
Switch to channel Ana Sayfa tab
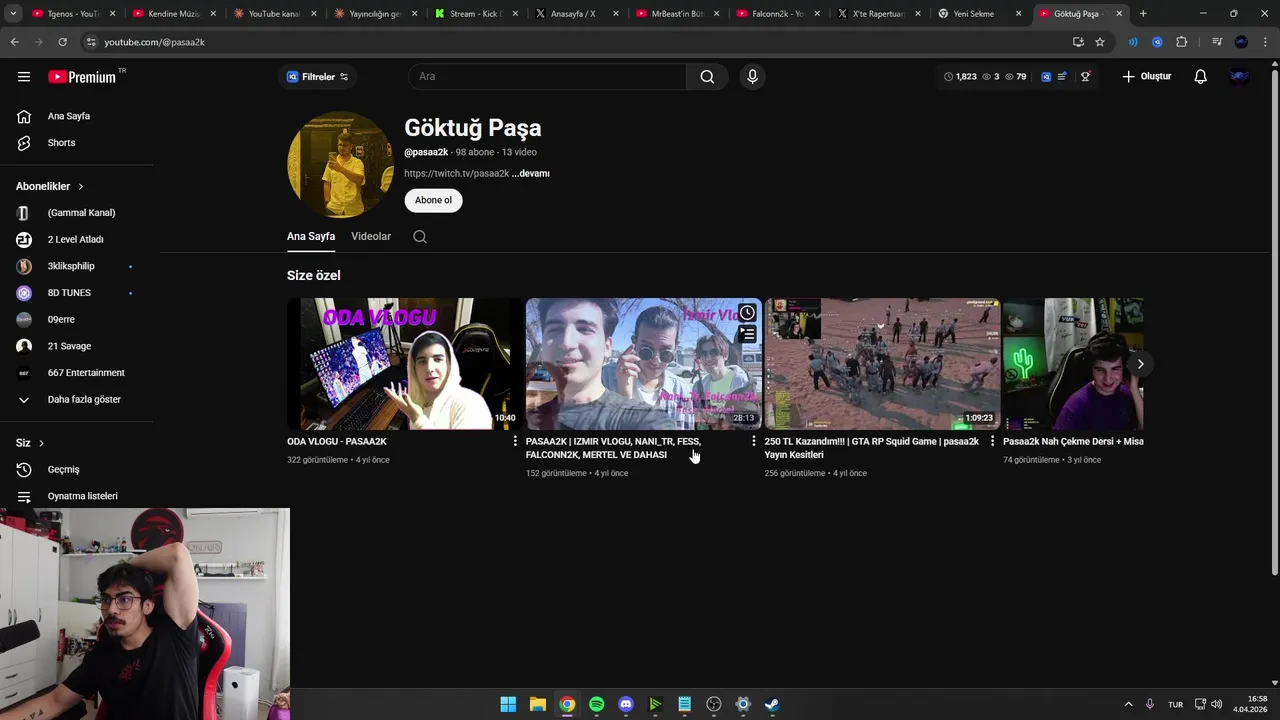tap(311, 237)
